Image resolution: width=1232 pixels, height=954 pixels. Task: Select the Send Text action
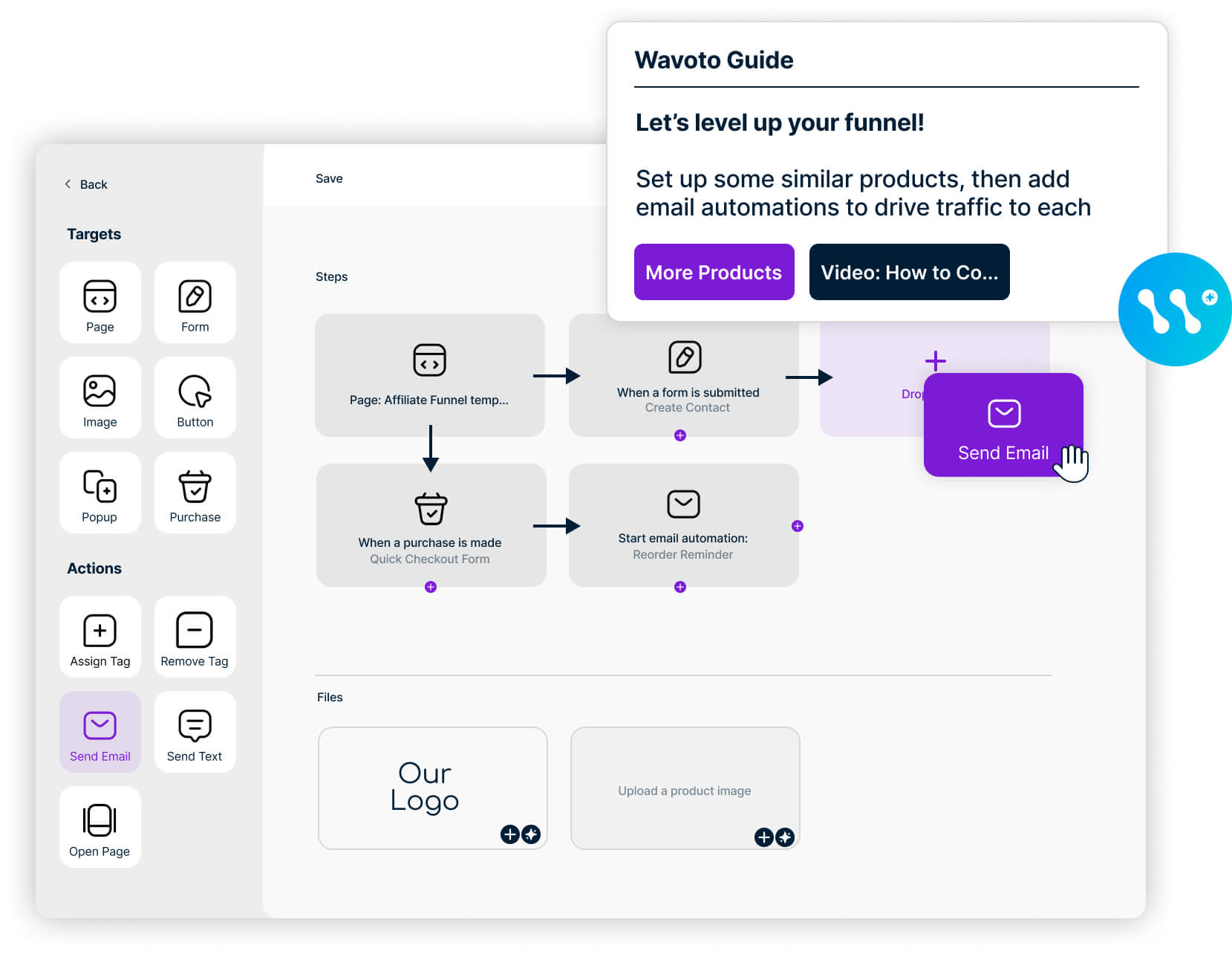pos(195,732)
